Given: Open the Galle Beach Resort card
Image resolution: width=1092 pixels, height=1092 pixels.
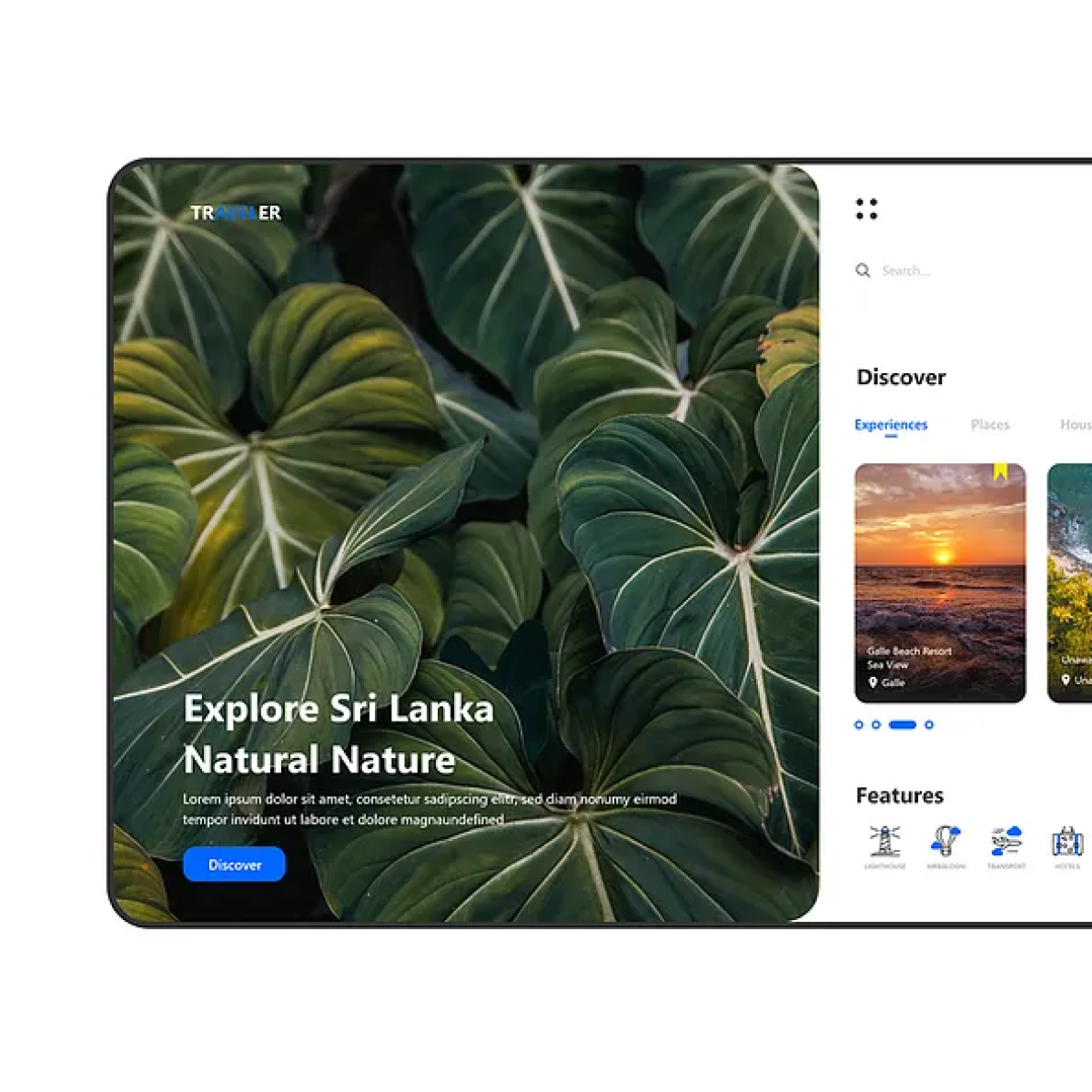Looking at the screenshot, I should point(940,583).
